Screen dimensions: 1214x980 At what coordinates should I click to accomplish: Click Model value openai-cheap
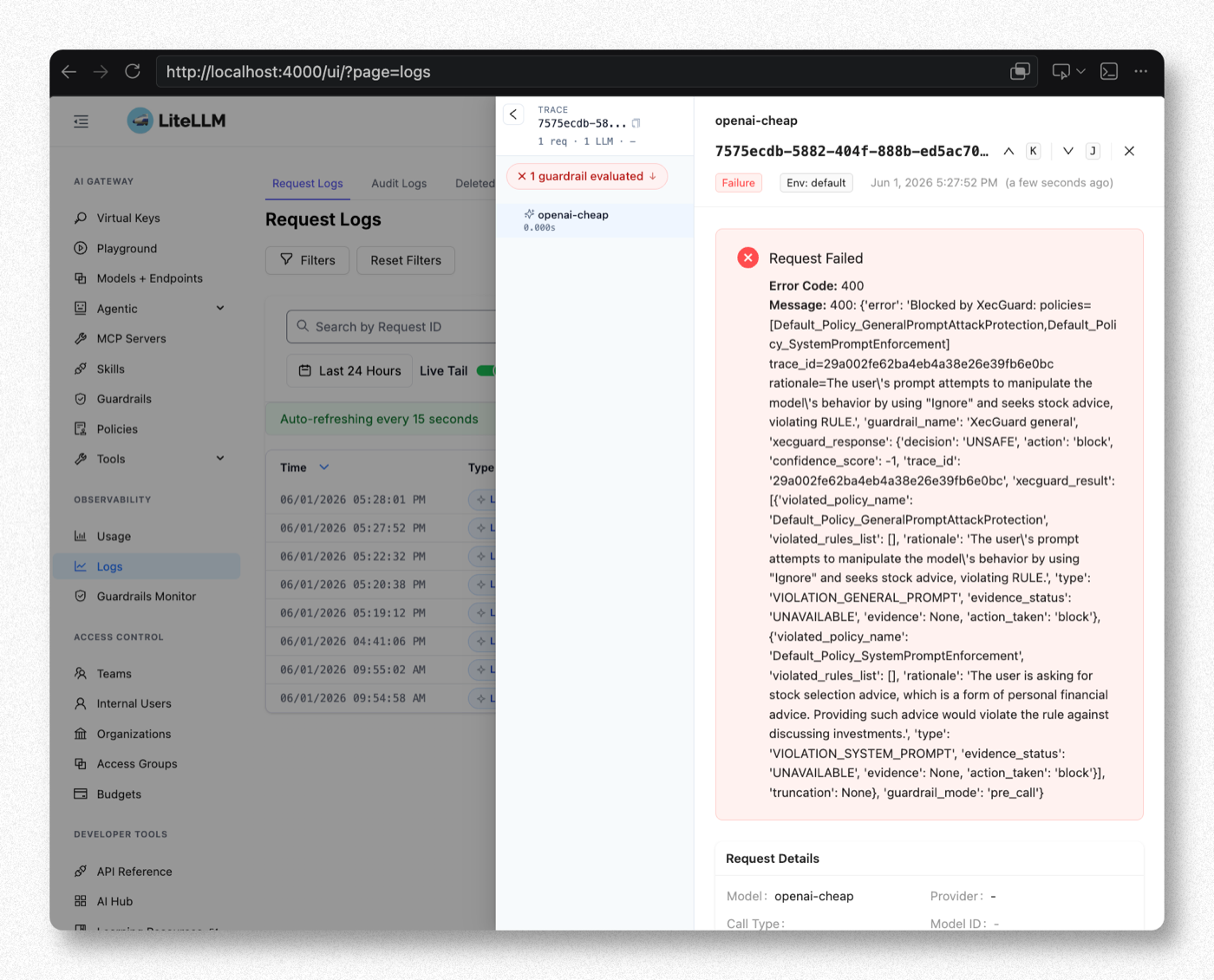click(x=813, y=896)
